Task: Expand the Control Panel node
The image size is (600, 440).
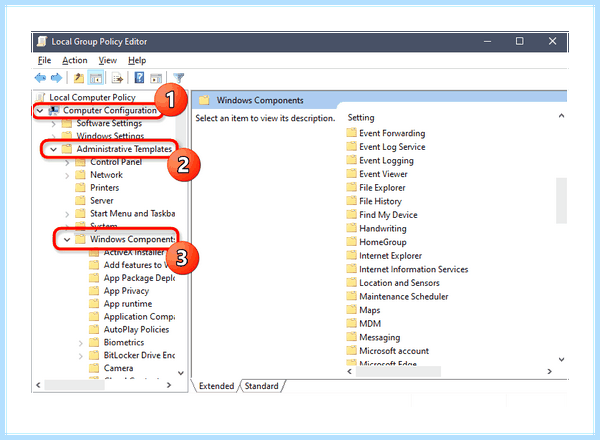Action: [67, 163]
